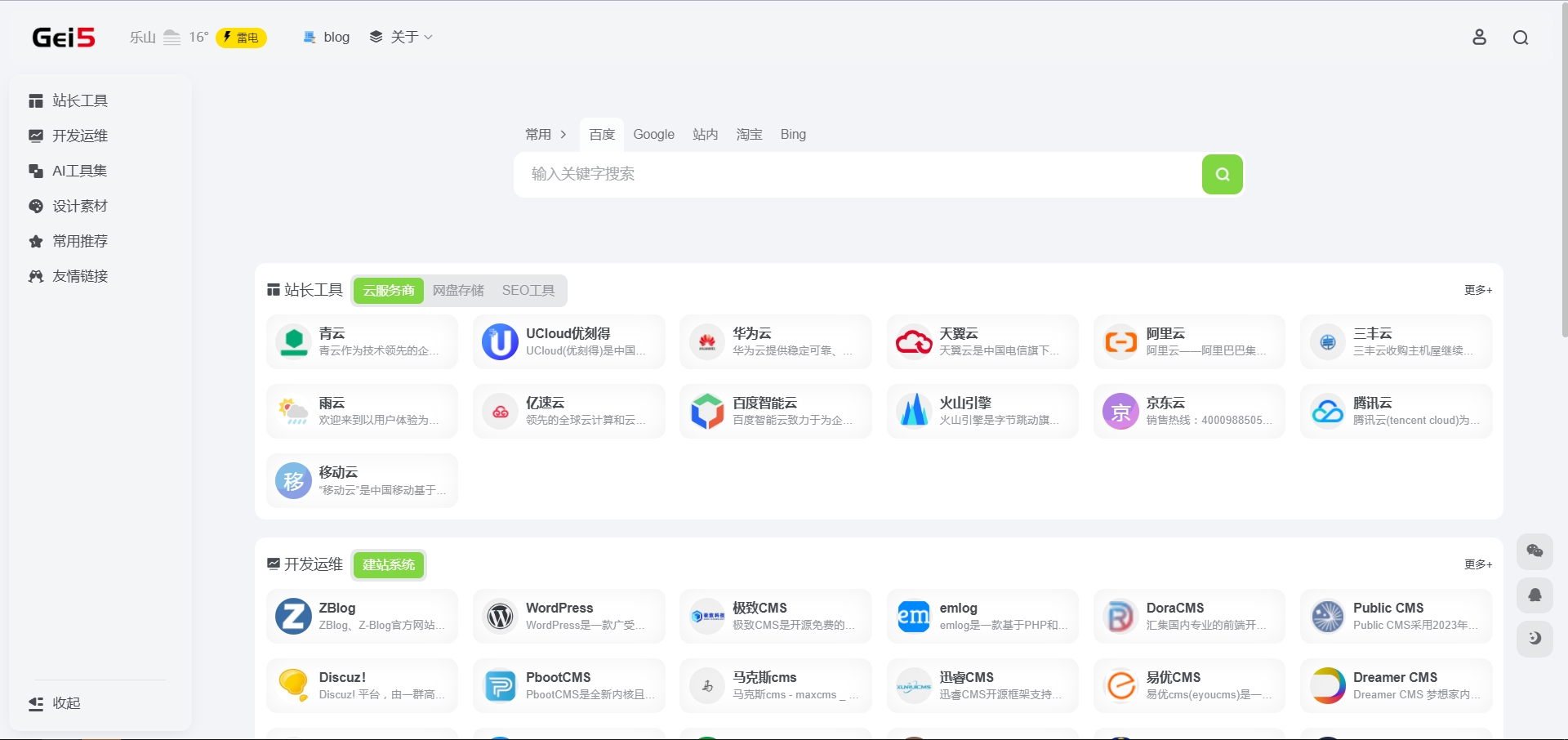The image size is (1568, 740).
Task: Open the 马克斯cms card title
Action: 764,677
